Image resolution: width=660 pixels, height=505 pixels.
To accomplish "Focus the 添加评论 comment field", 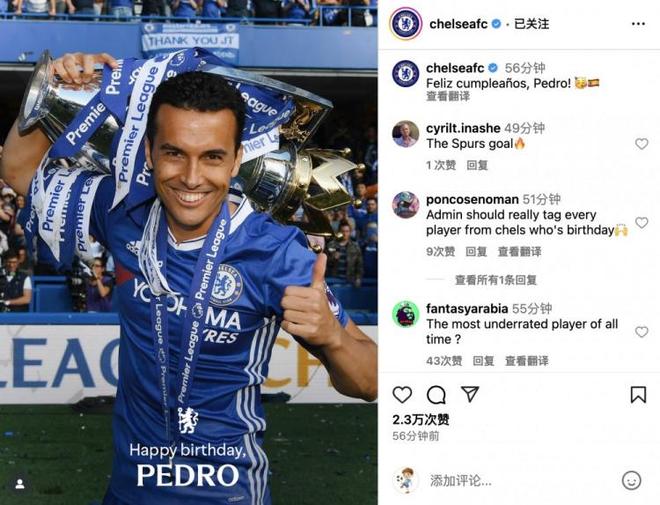I will (522, 480).
